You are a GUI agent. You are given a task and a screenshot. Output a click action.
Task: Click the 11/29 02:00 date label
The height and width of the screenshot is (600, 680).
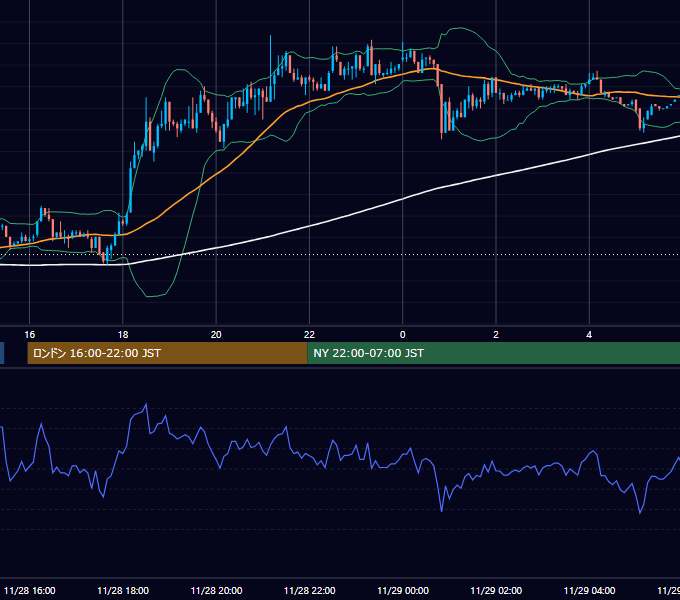pyautogui.click(x=496, y=590)
